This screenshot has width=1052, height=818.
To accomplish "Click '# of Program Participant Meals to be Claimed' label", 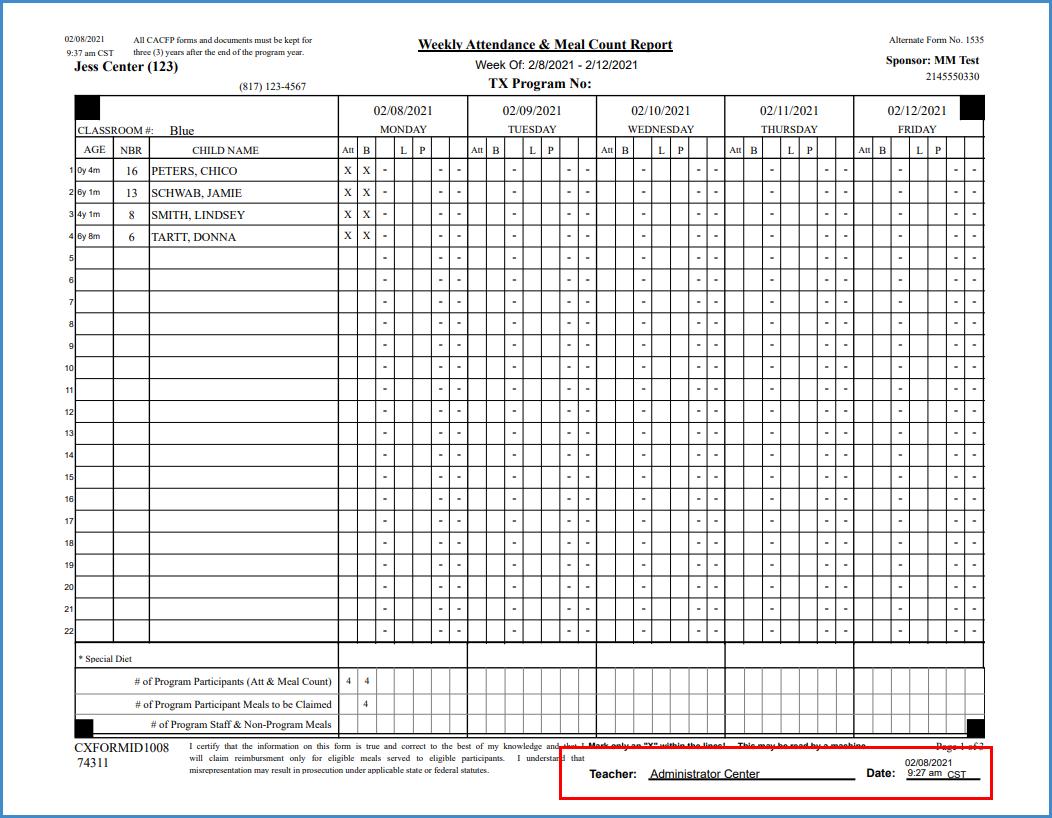I will (x=233, y=705).
